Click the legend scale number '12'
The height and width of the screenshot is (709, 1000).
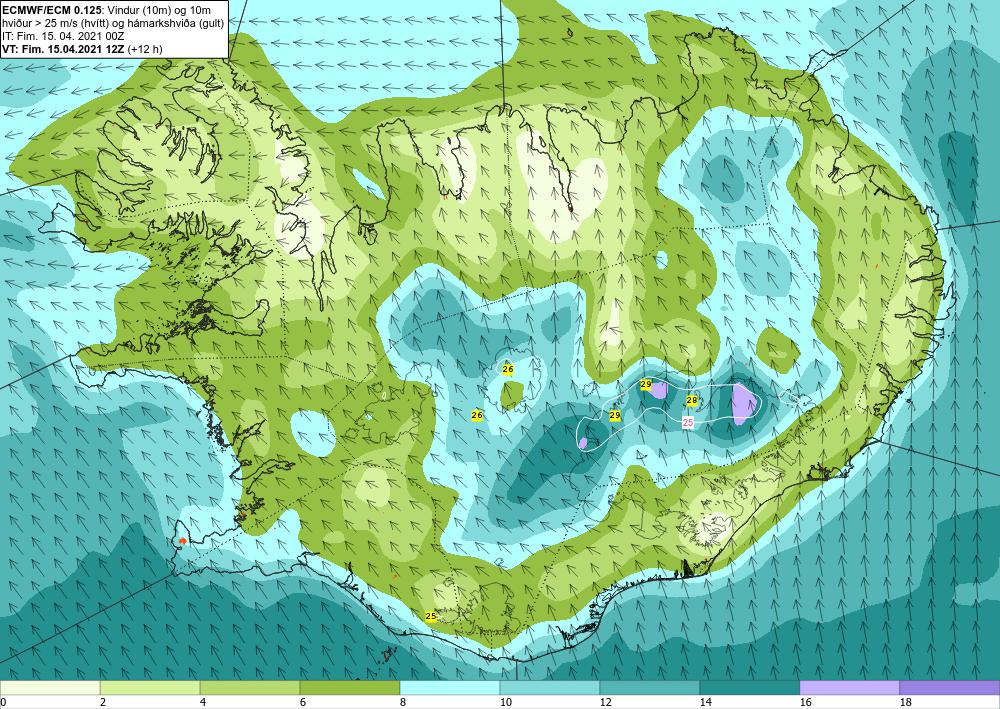pyautogui.click(x=605, y=703)
